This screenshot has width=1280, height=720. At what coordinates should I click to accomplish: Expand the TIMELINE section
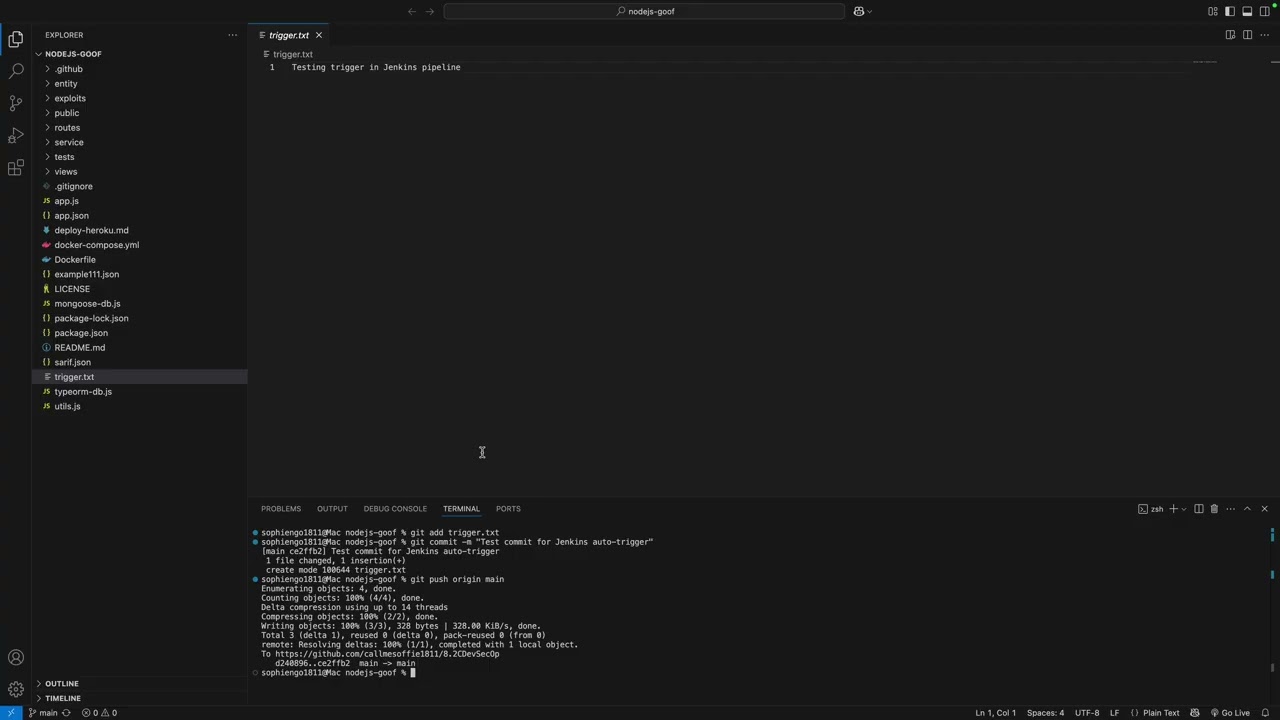tap(62, 698)
